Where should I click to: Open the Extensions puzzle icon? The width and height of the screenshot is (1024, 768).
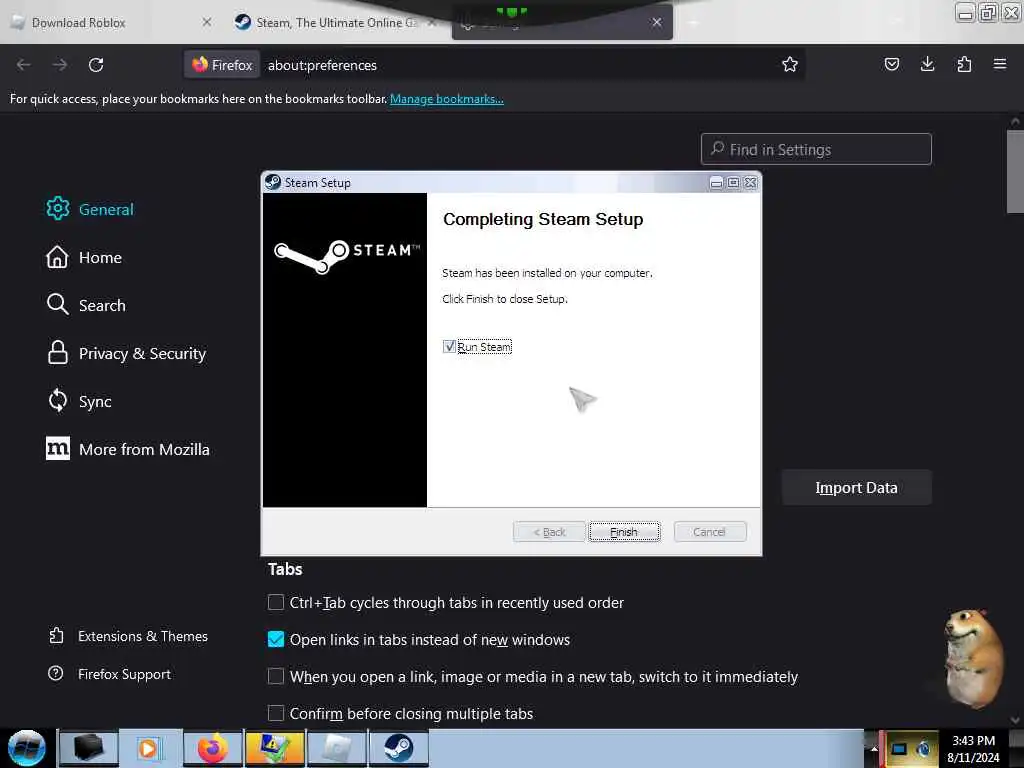964,64
